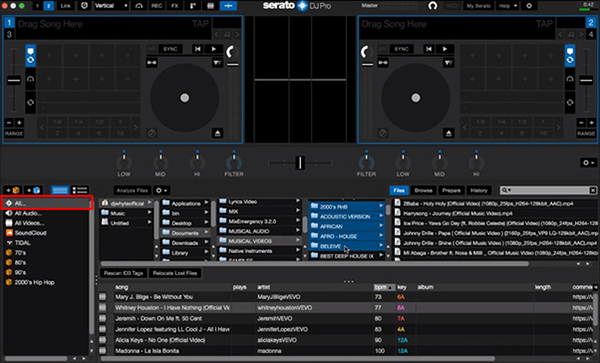
Task: Click RANGE button on deck 1
Action: pos(14,133)
